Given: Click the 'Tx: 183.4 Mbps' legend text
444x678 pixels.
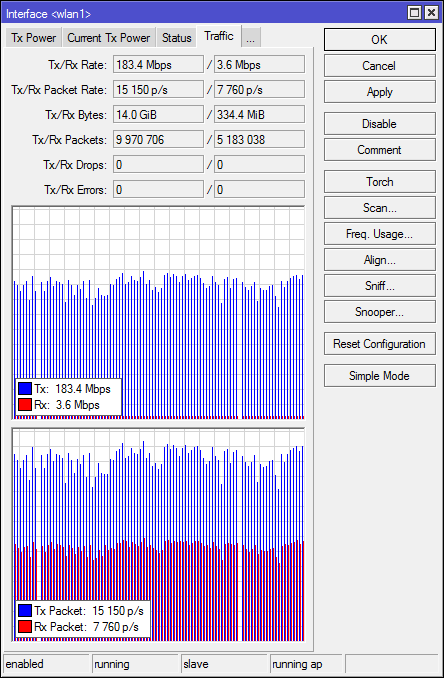Looking at the screenshot, I should [x=72, y=389].
